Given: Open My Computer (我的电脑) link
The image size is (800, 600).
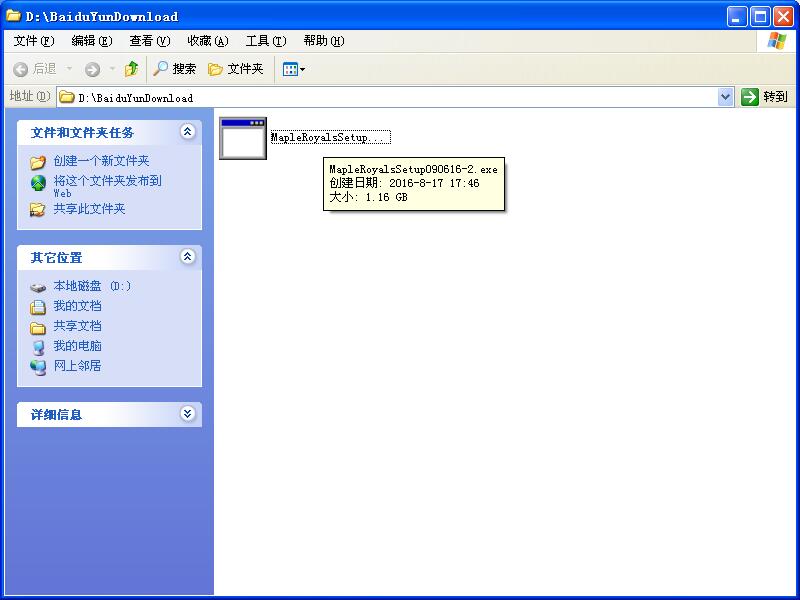Looking at the screenshot, I should click(x=77, y=346).
